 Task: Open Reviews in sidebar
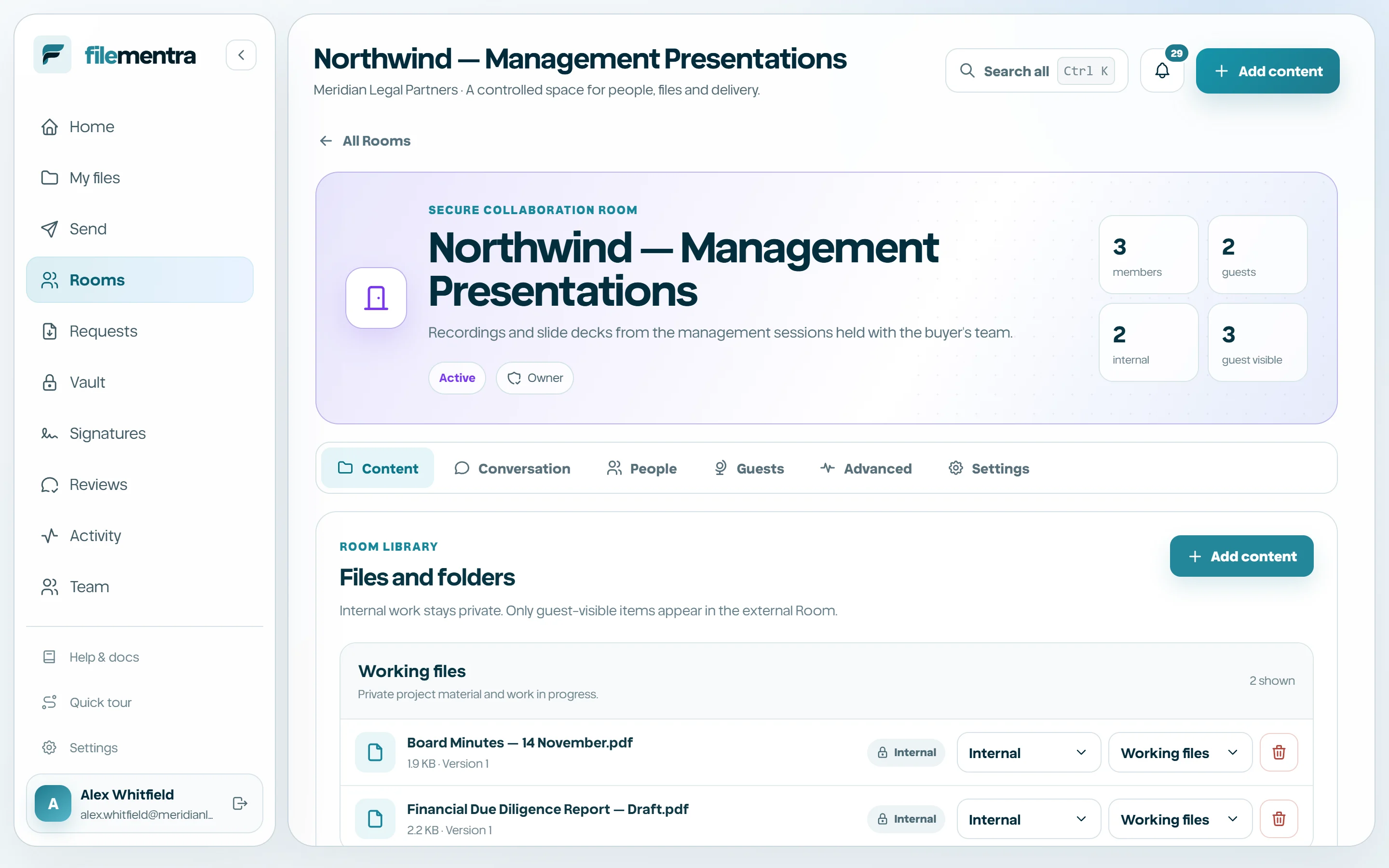139,484
